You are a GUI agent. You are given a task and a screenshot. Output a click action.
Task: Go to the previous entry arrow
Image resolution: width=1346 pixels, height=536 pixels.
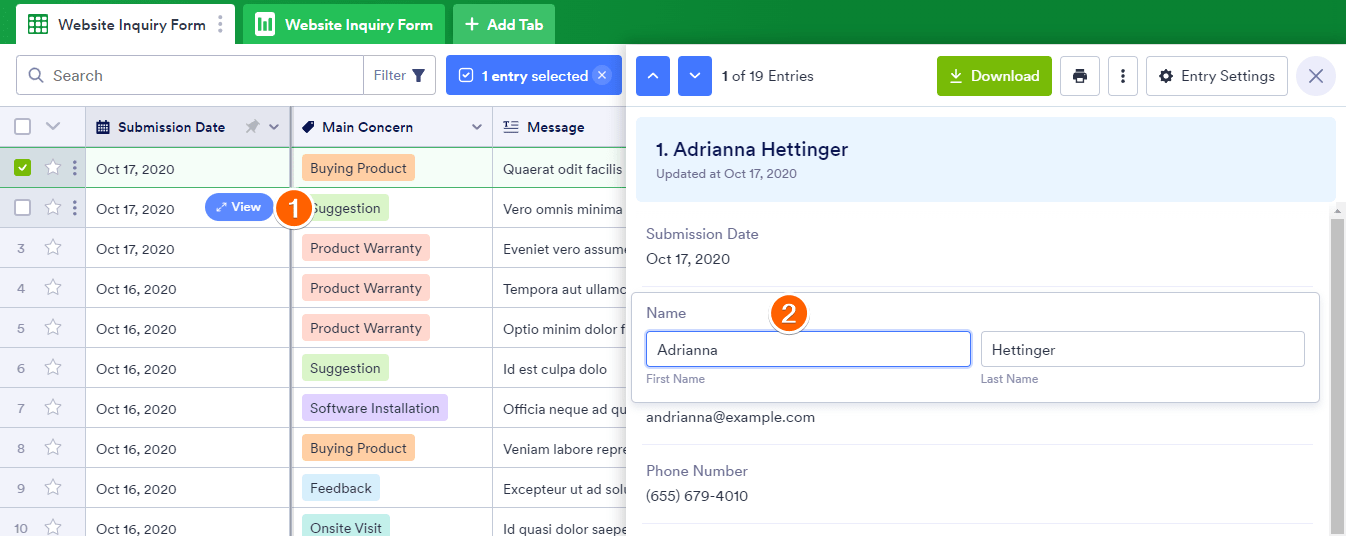tap(653, 76)
